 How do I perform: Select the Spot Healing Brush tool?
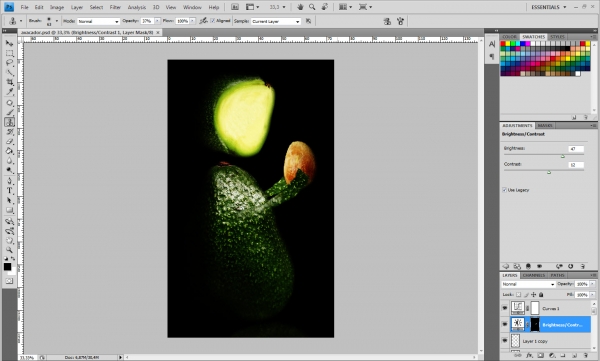click(9, 103)
